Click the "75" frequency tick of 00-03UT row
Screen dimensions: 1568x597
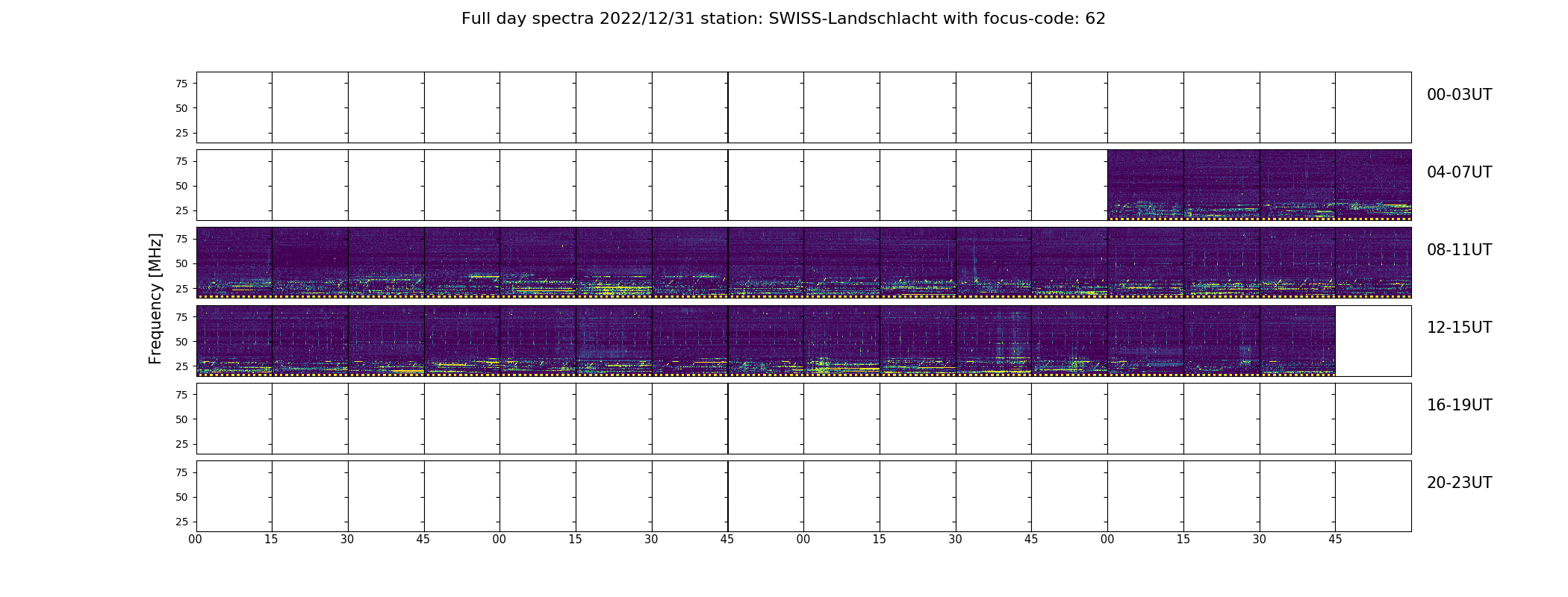(181, 84)
